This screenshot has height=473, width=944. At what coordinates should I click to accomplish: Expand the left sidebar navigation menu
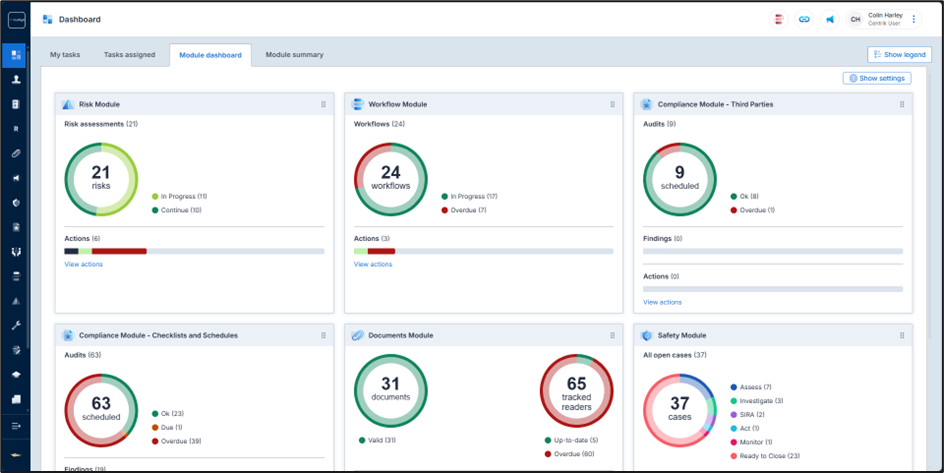click(15, 425)
